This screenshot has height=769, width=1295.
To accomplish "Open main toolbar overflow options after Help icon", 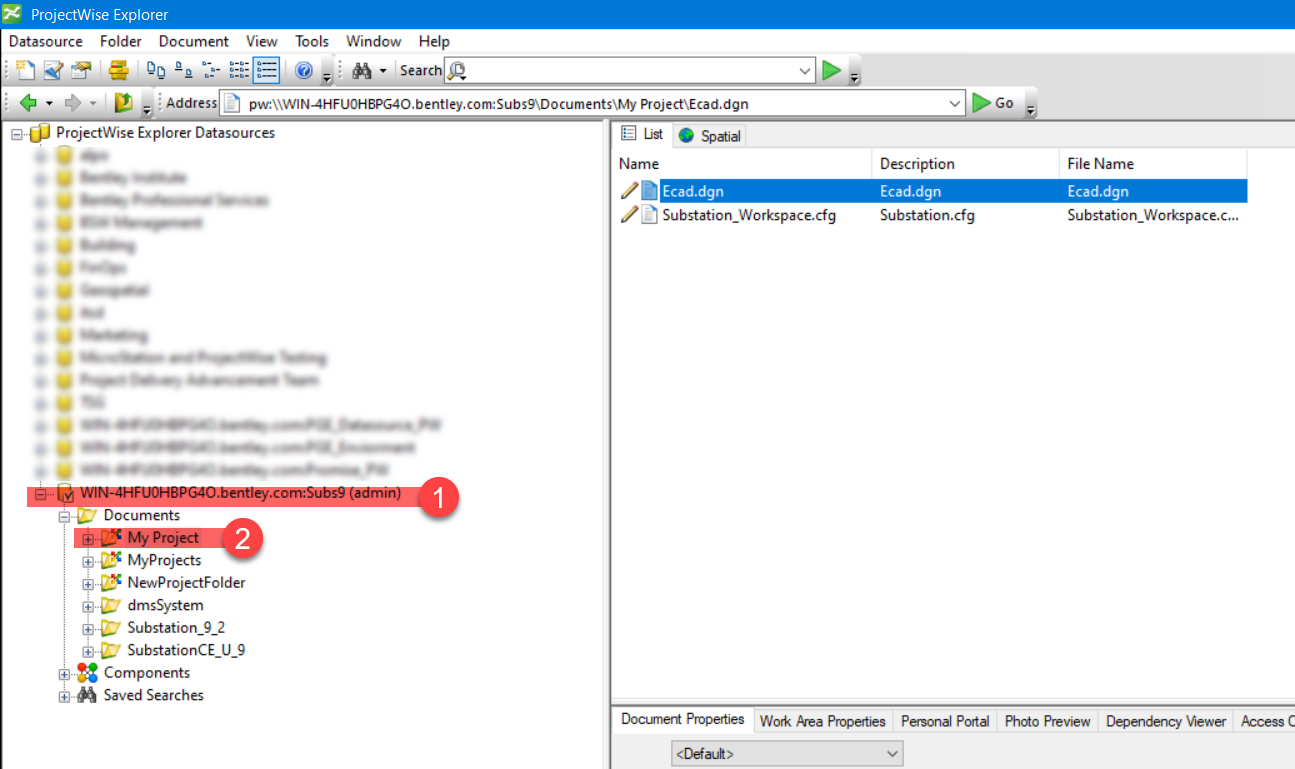I will tap(327, 76).
